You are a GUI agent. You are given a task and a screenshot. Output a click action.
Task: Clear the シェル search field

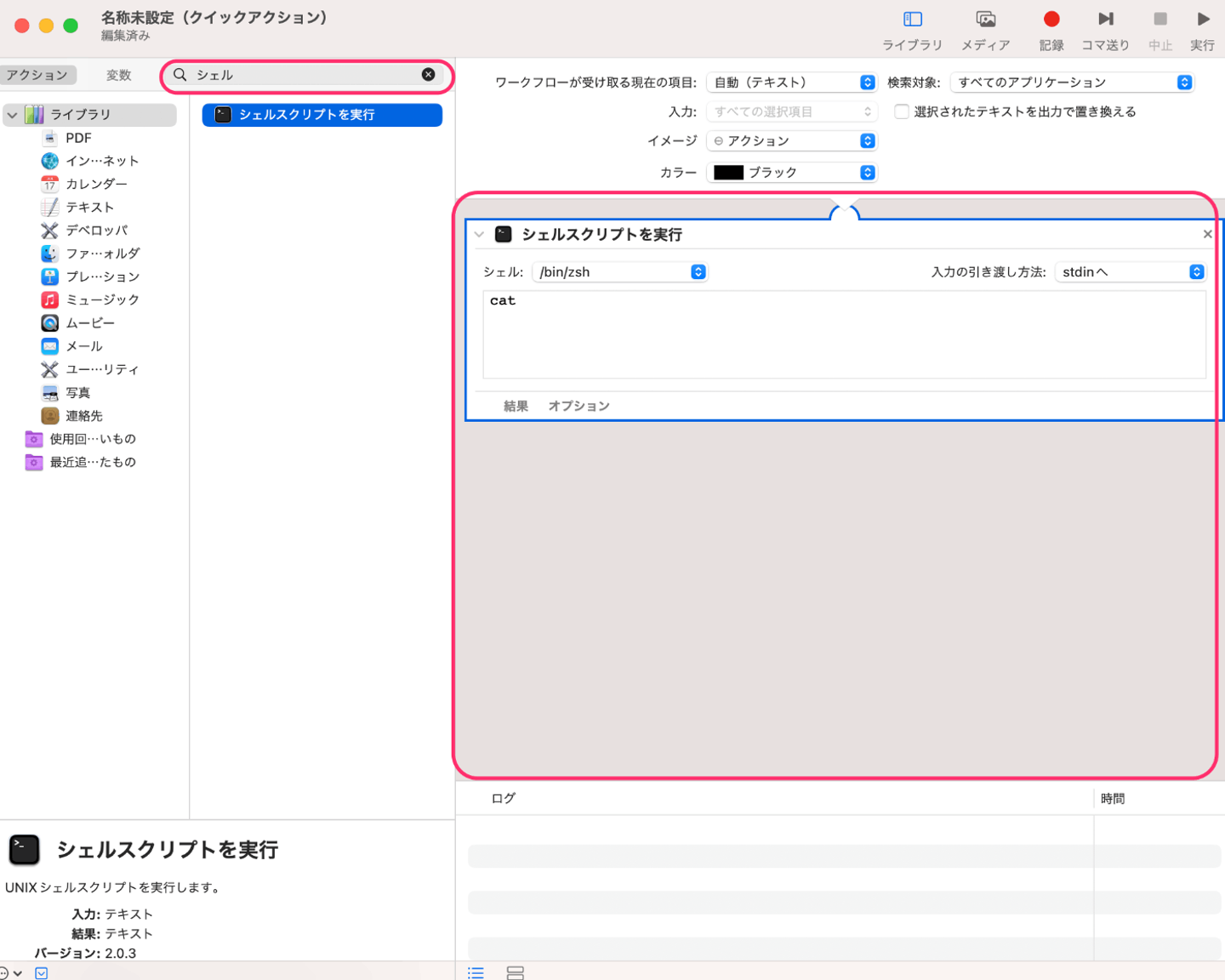[429, 75]
